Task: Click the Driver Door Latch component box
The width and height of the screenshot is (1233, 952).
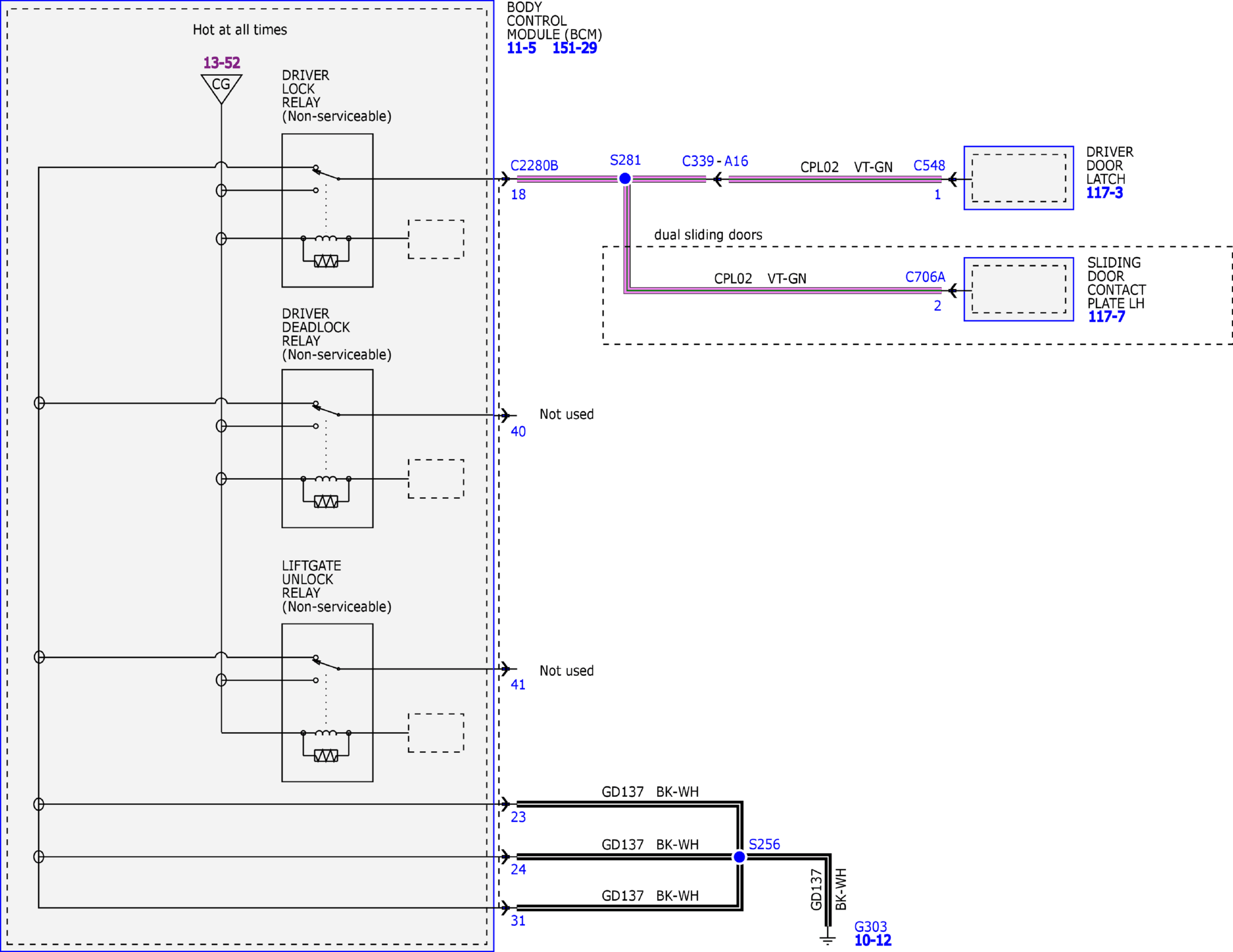Action: [1019, 178]
